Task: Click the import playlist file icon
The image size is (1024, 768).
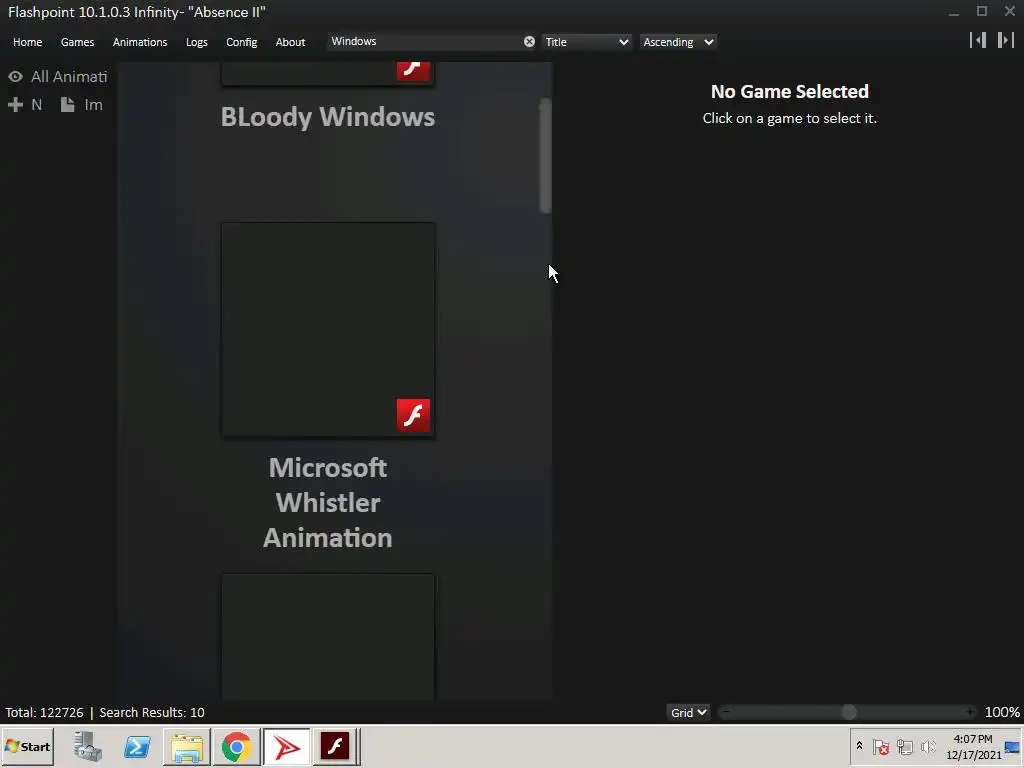Action: (x=67, y=104)
